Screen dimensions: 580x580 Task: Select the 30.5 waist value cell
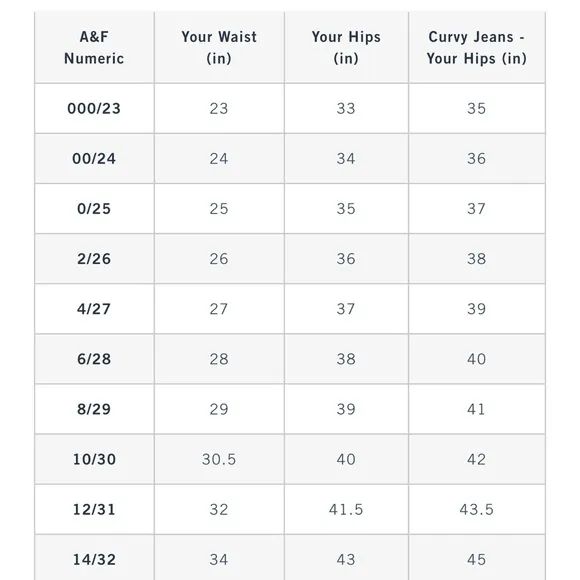click(219, 459)
